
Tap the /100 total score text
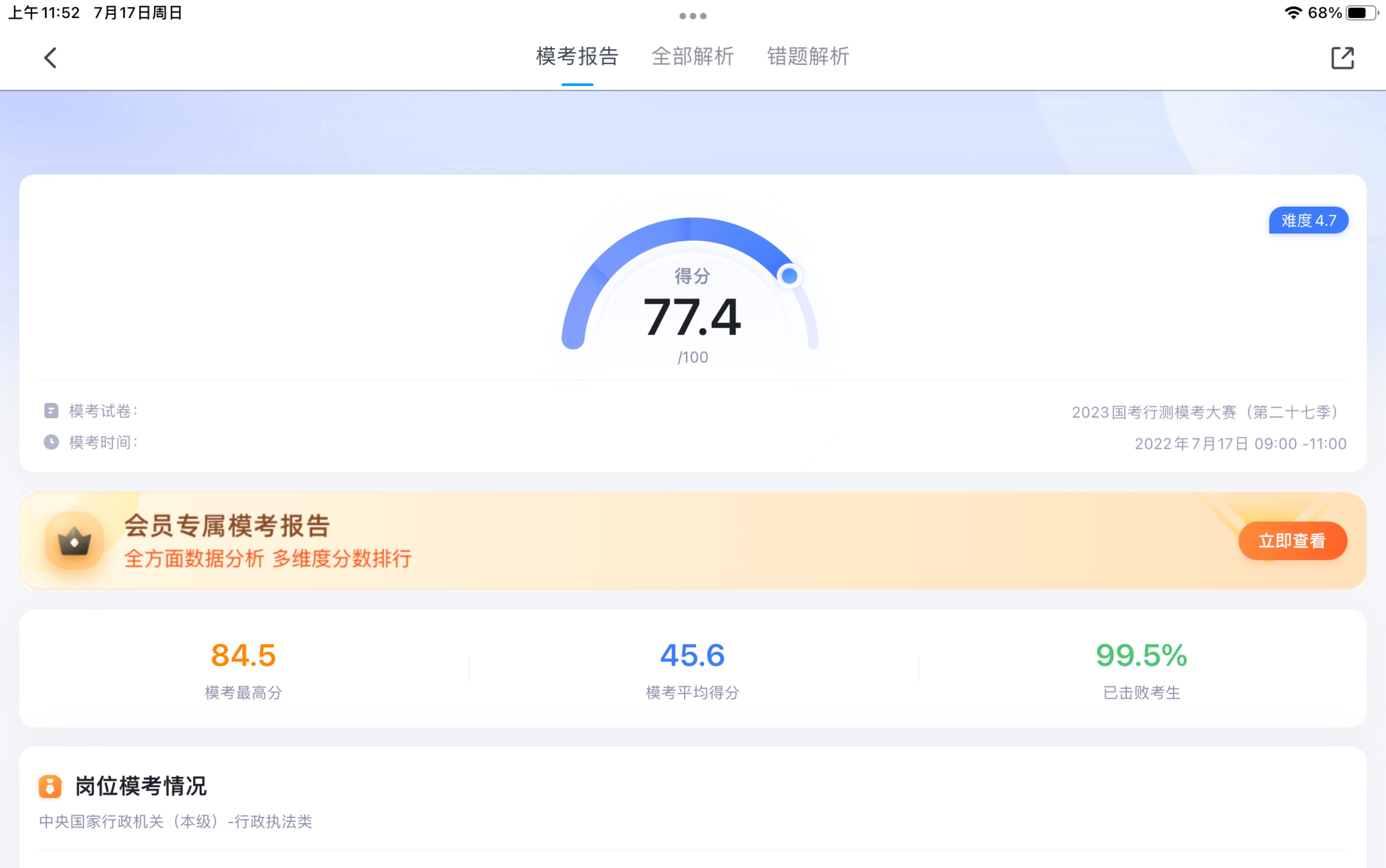(x=693, y=357)
